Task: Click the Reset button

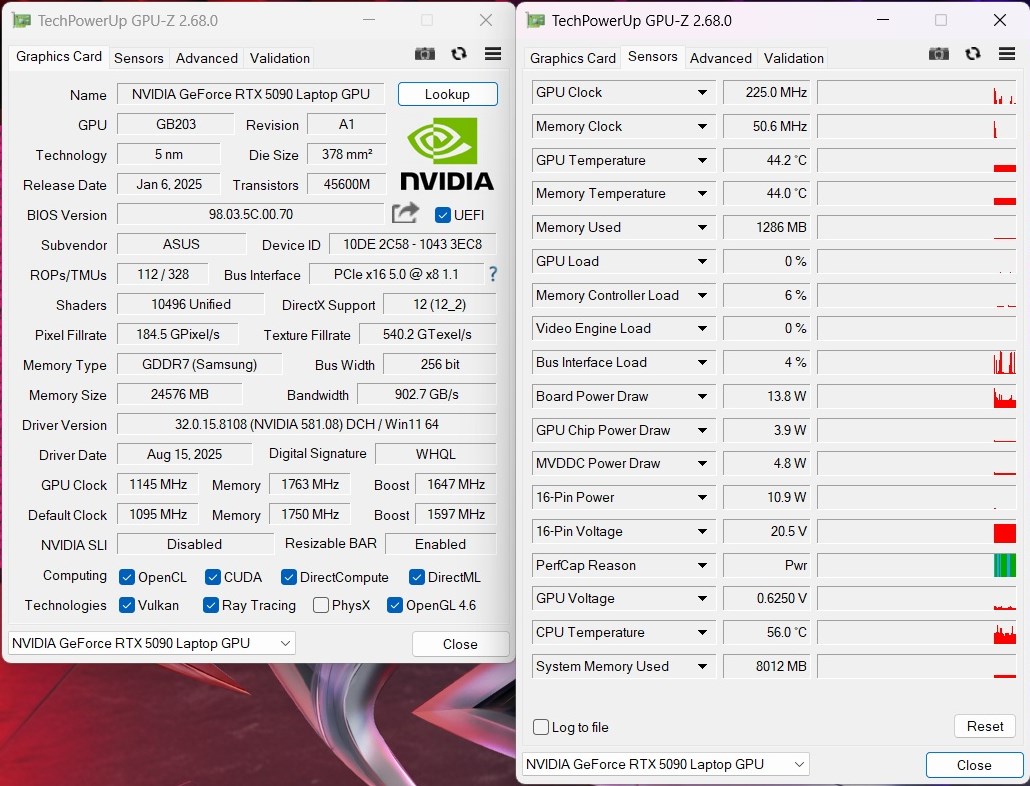Action: [x=985, y=726]
